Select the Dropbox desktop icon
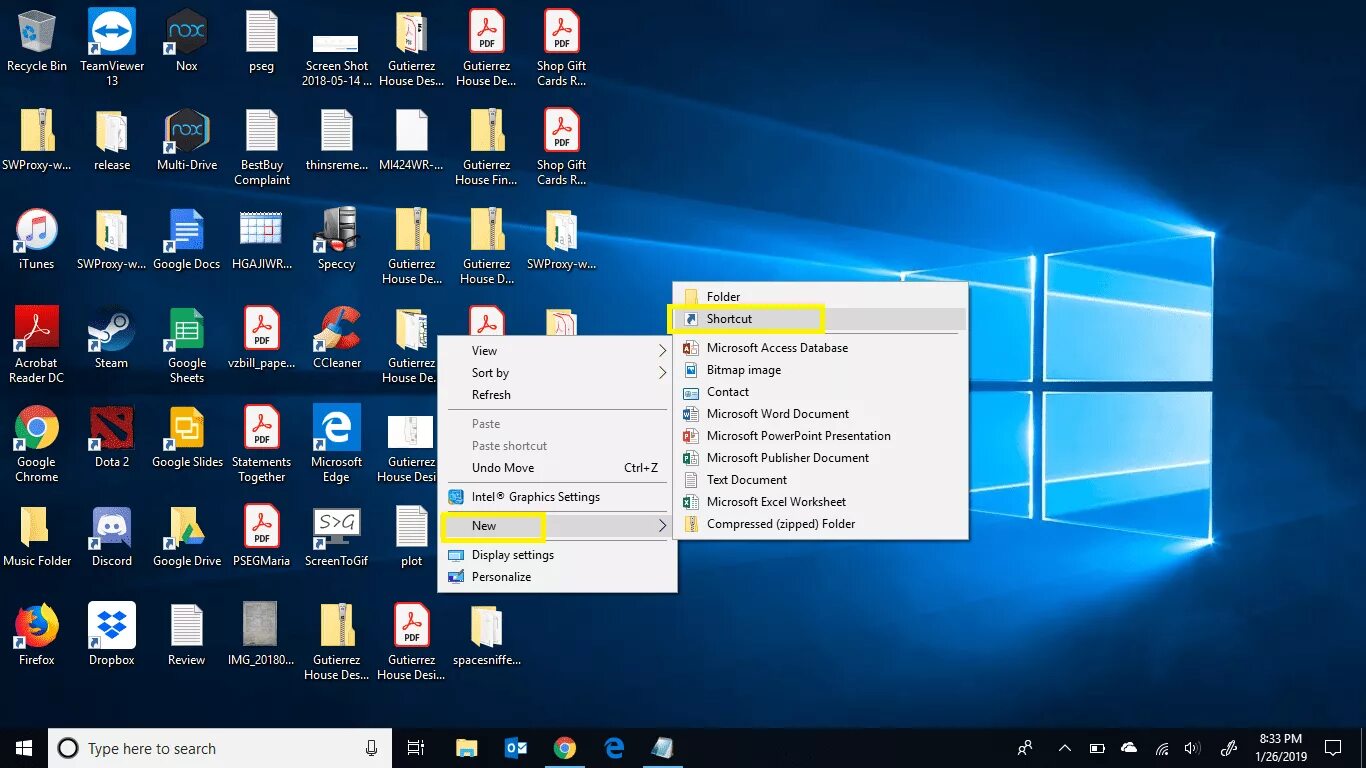This screenshot has width=1366, height=768. [112, 635]
